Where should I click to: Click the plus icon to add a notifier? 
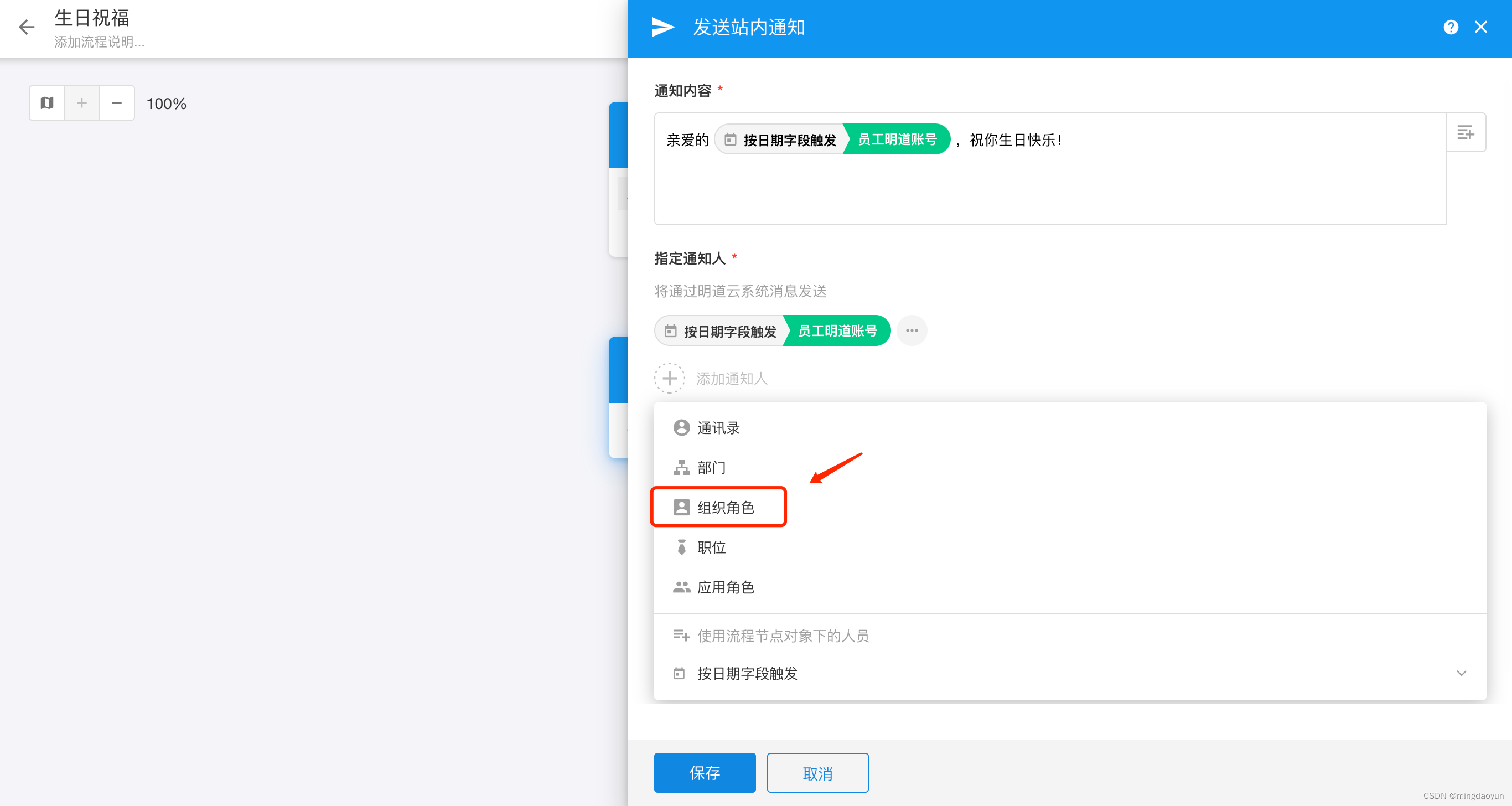[x=669, y=378]
